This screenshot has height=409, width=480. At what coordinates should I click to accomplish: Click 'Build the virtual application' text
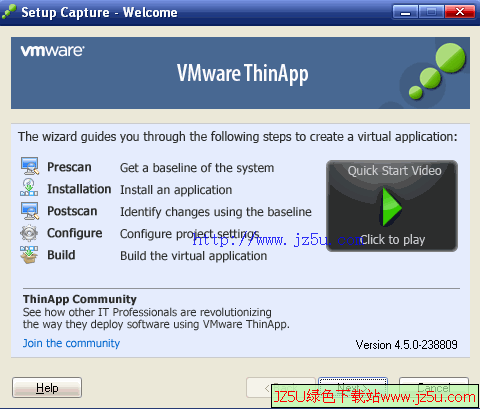click(193, 256)
